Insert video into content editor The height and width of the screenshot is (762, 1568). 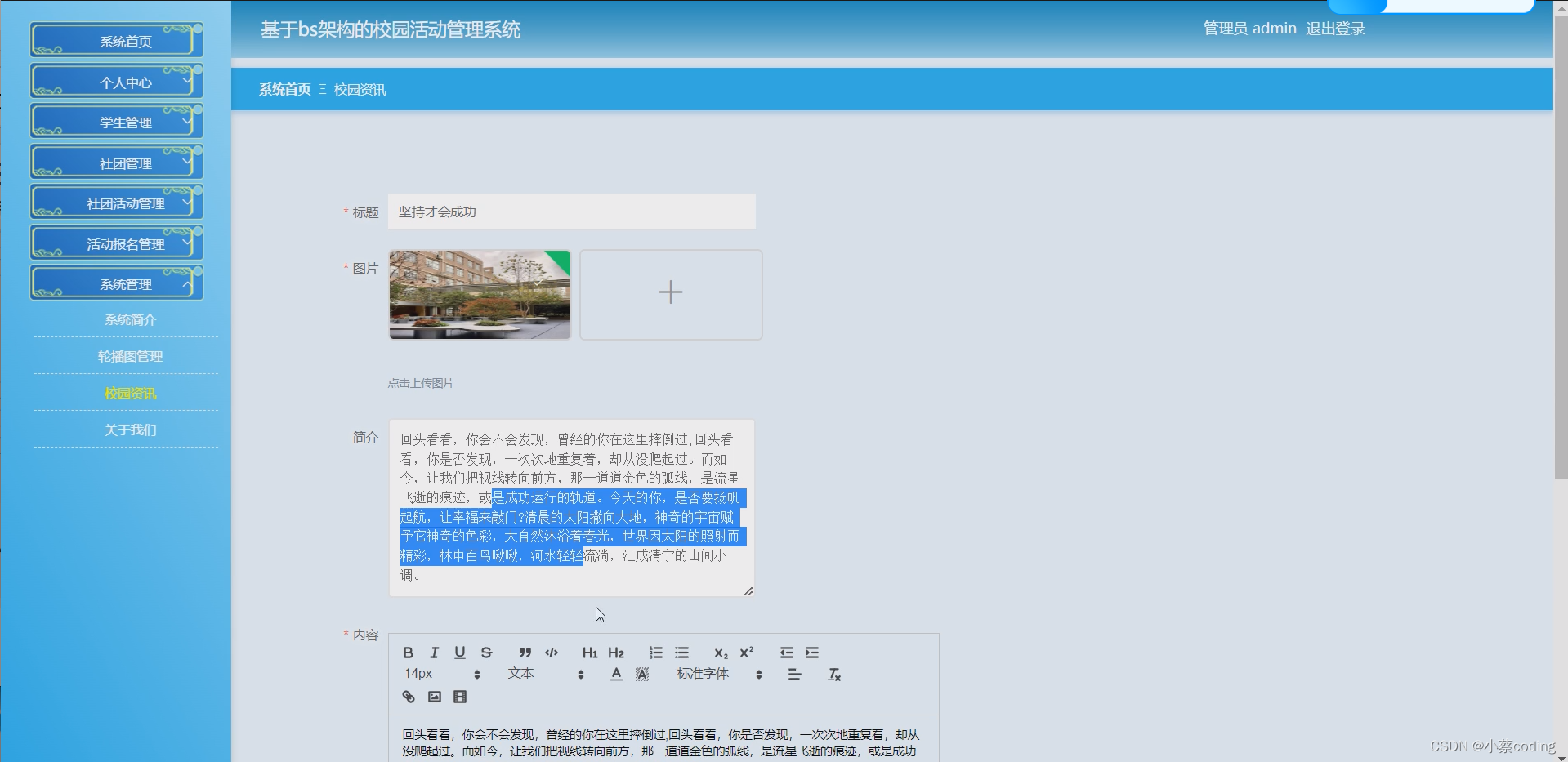460,697
